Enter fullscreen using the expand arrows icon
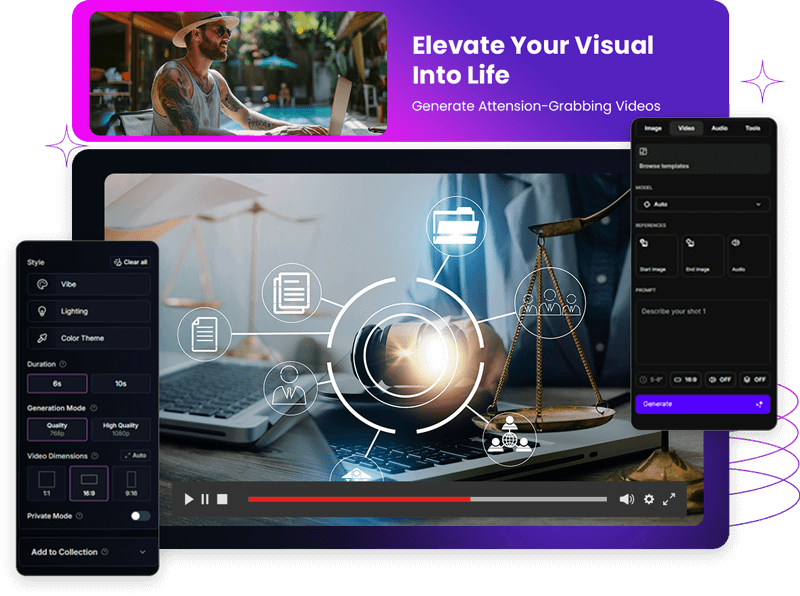 click(x=669, y=499)
